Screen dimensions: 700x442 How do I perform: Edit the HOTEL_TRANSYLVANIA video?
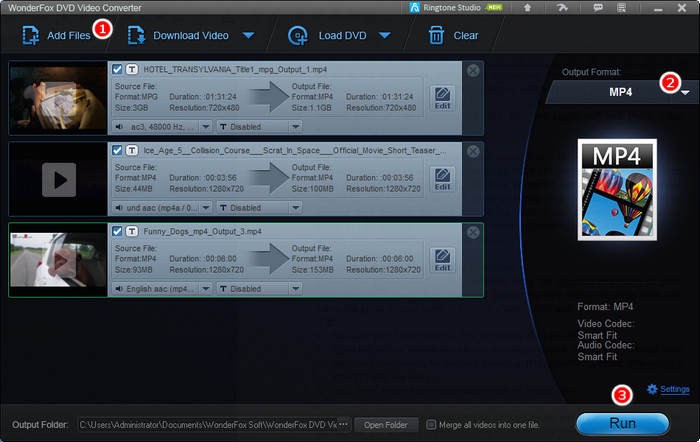442,98
